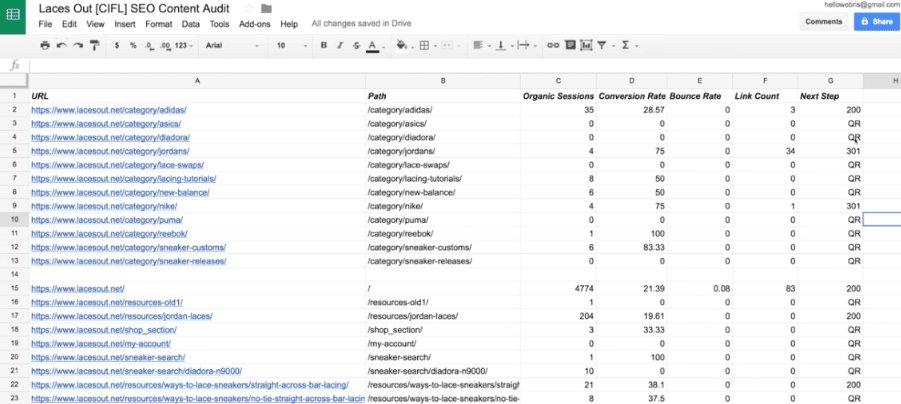
Task: Select cell containing 4774
Action: [558, 288]
